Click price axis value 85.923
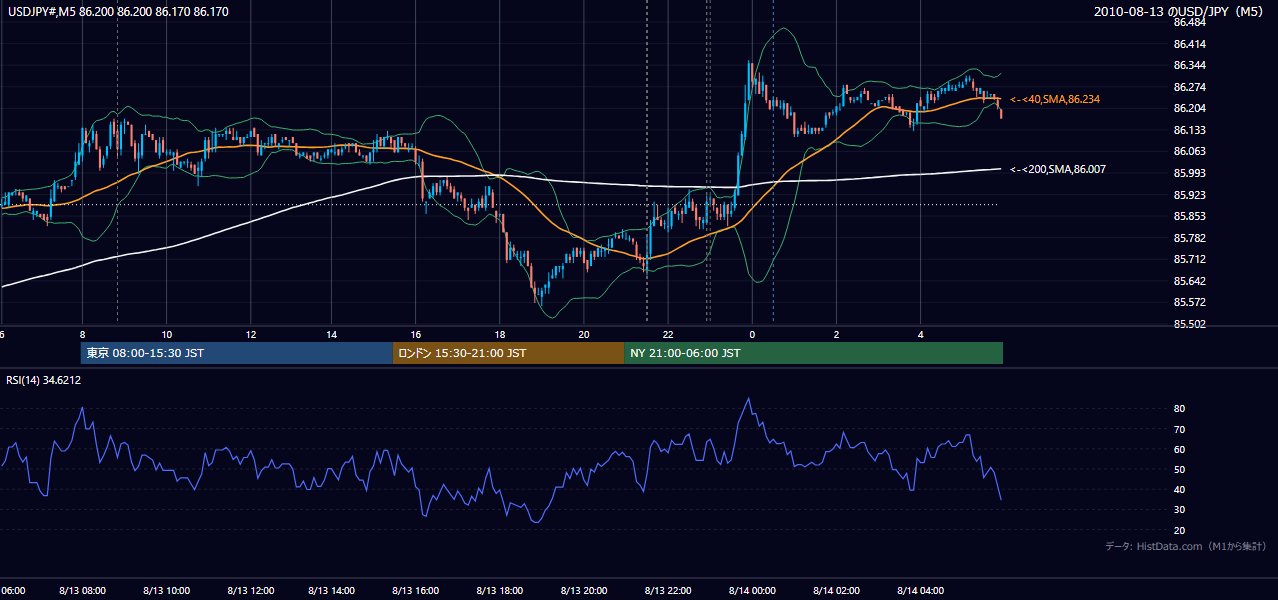The image size is (1278, 600). click(x=1191, y=195)
